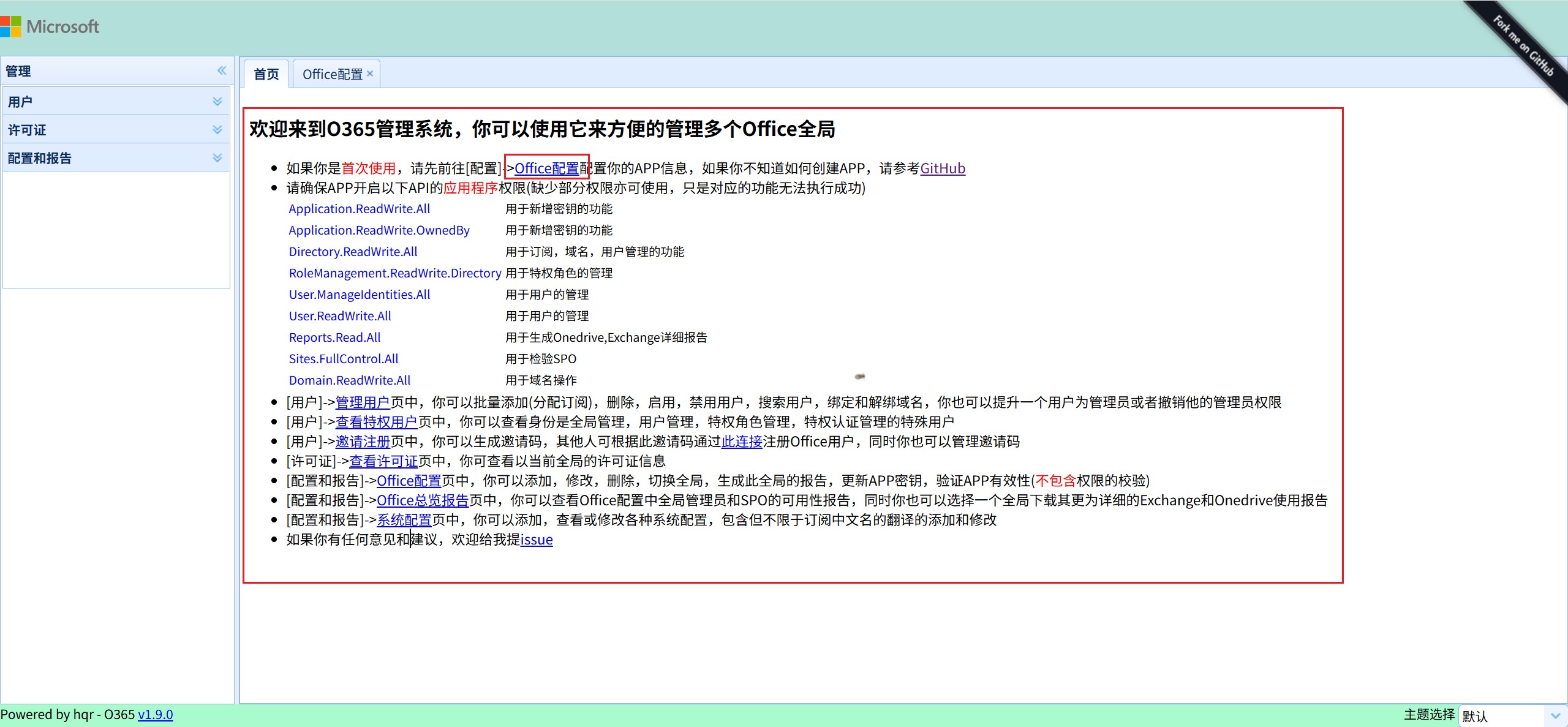This screenshot has height=727, width=1568.
Task: Open the 系统配置 link
Action: [x=404, y=520]
